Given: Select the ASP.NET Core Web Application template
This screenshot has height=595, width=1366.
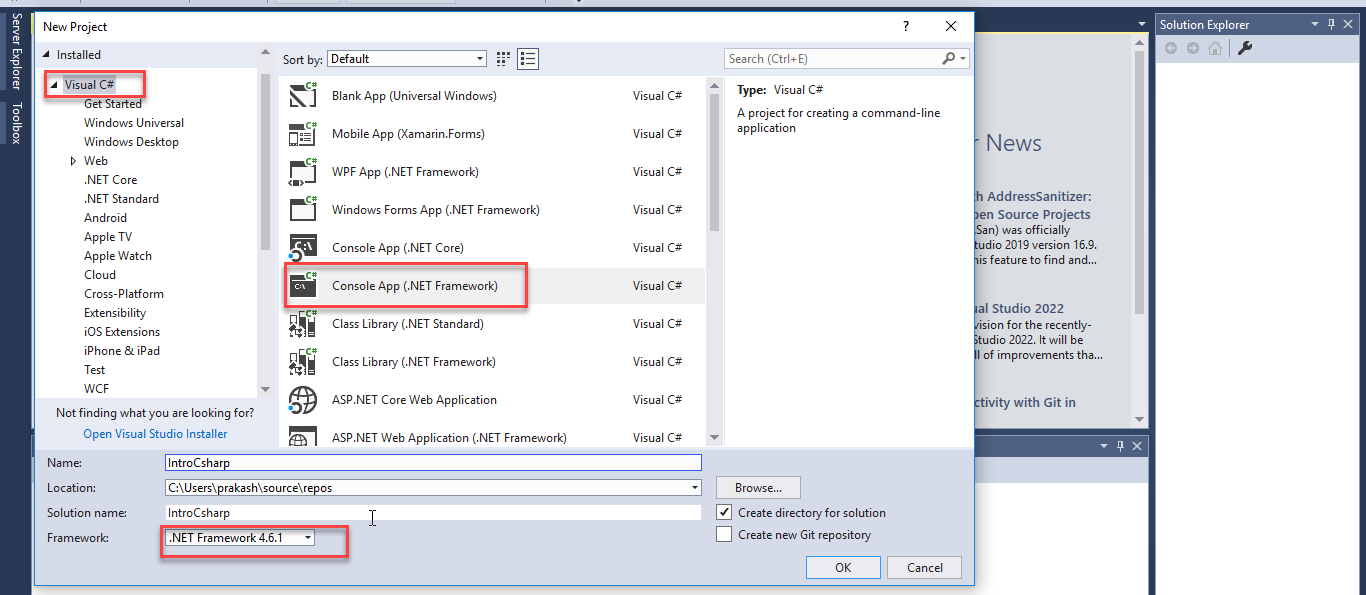Looking at the screenshot, I should (x=415, y=399).
